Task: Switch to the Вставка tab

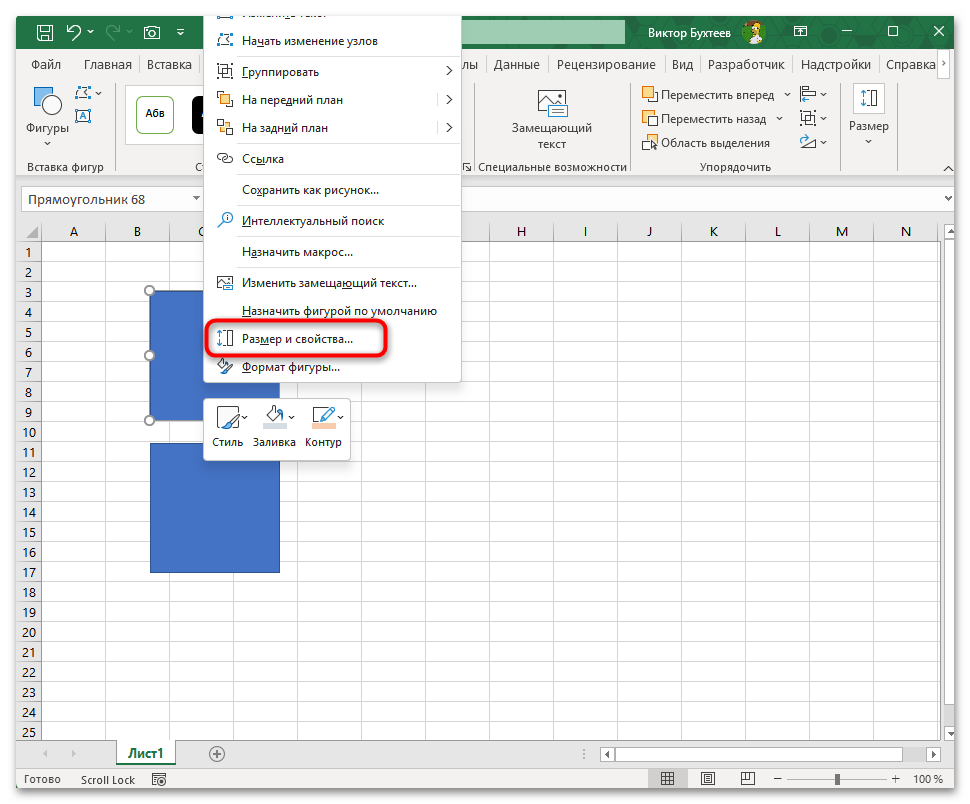Action: [x=169, y=64]
